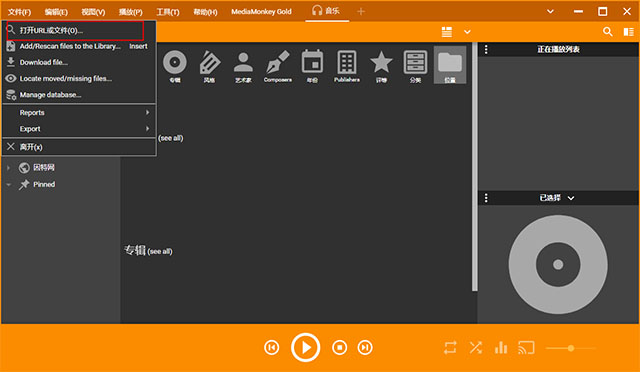Toggle the right side panel layout

coord(629,32)
